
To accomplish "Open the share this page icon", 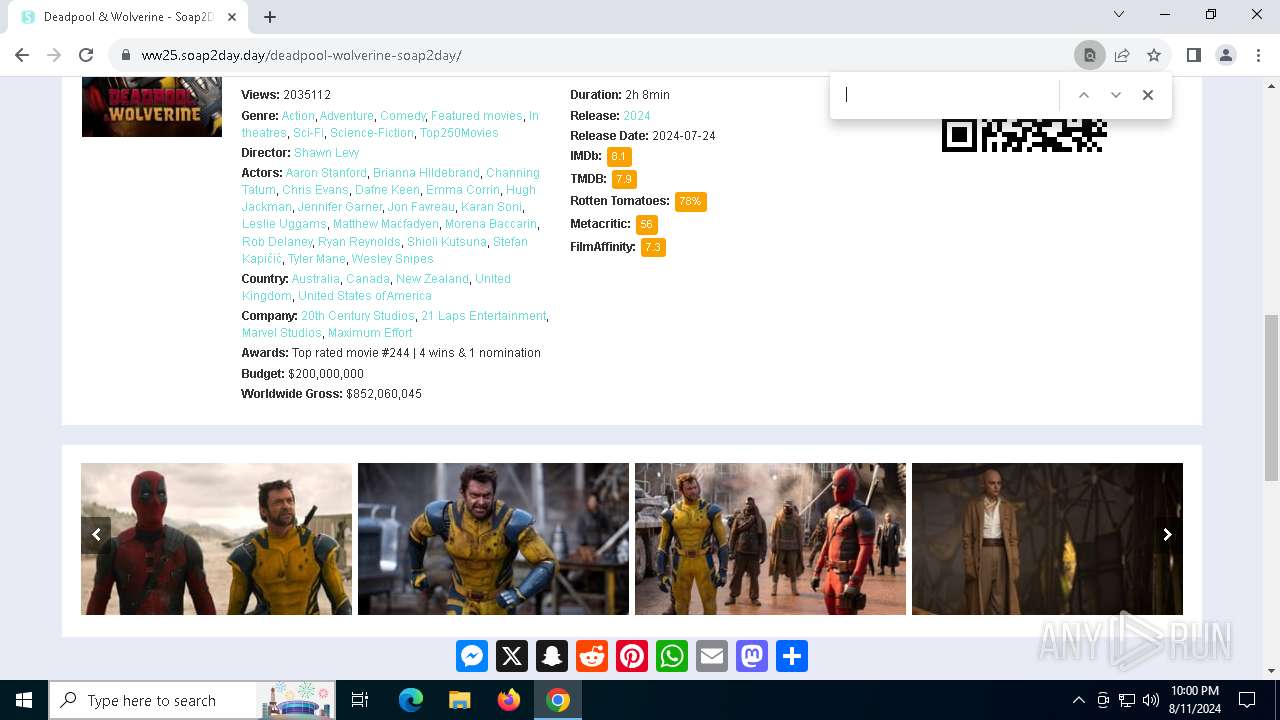I will pos(1122,55).
